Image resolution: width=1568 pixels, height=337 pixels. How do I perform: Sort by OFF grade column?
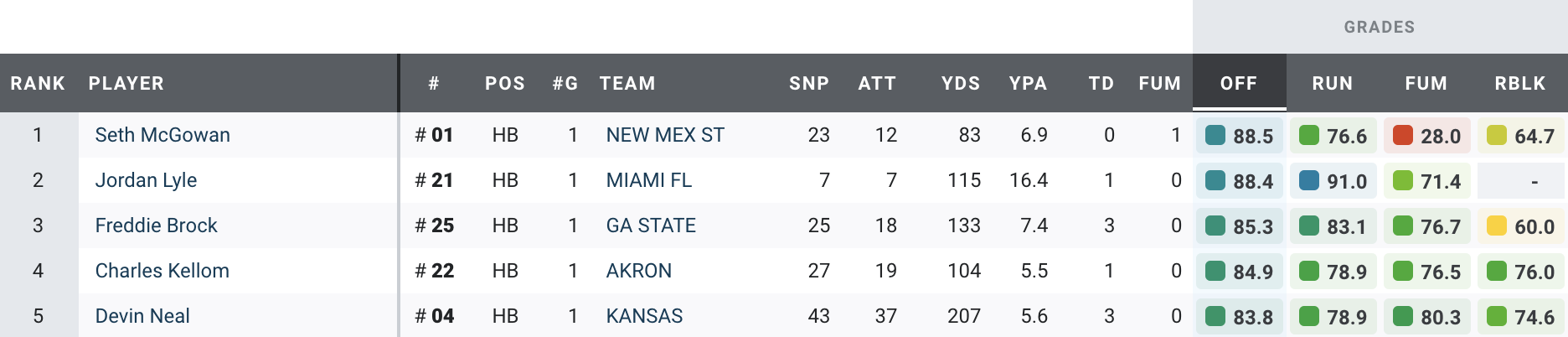pyautogui.click(x=1238, y=83)
